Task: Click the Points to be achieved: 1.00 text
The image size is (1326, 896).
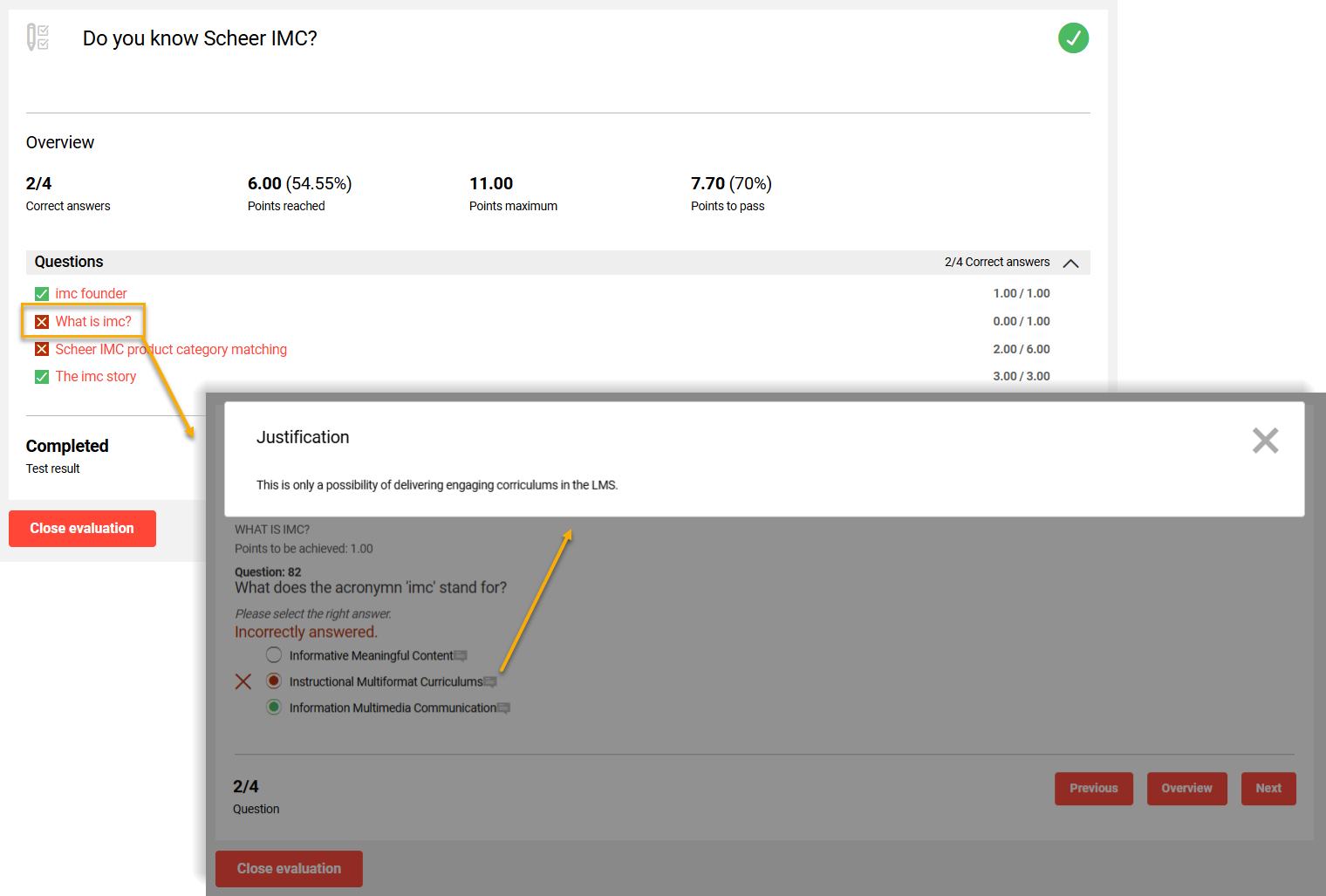Action: pyautogui.click(x=304, y=549)
